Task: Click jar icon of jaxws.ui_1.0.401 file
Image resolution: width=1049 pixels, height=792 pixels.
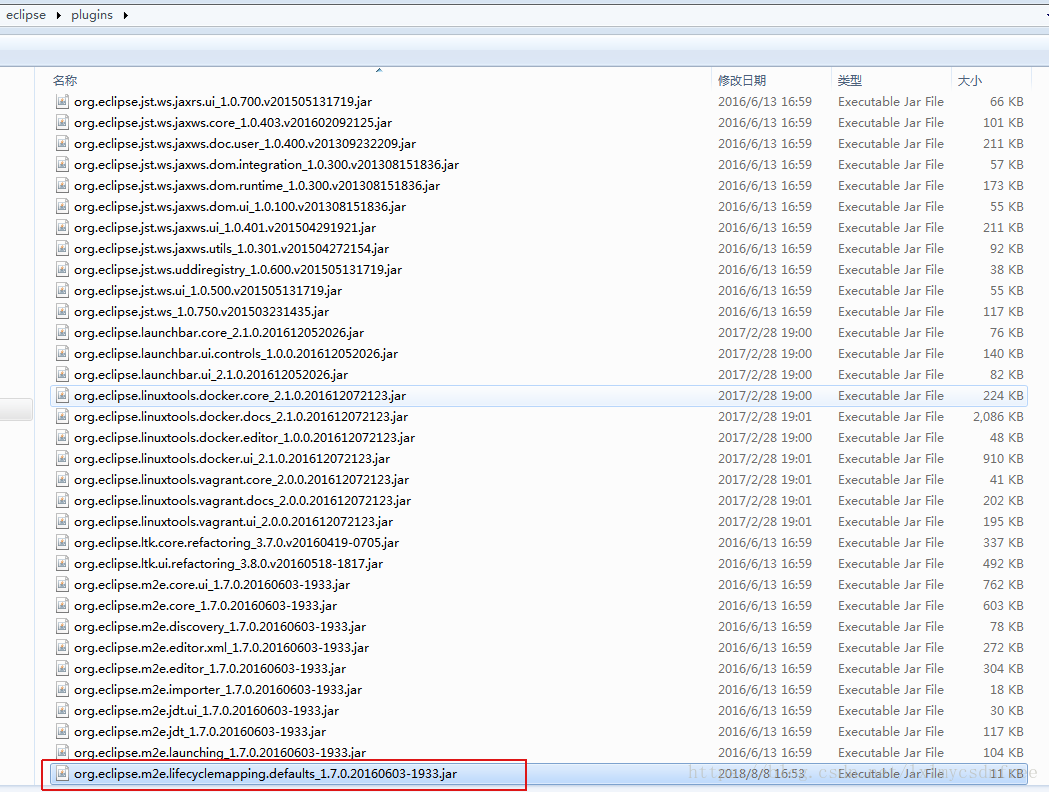Action: (x=62, y=227)
